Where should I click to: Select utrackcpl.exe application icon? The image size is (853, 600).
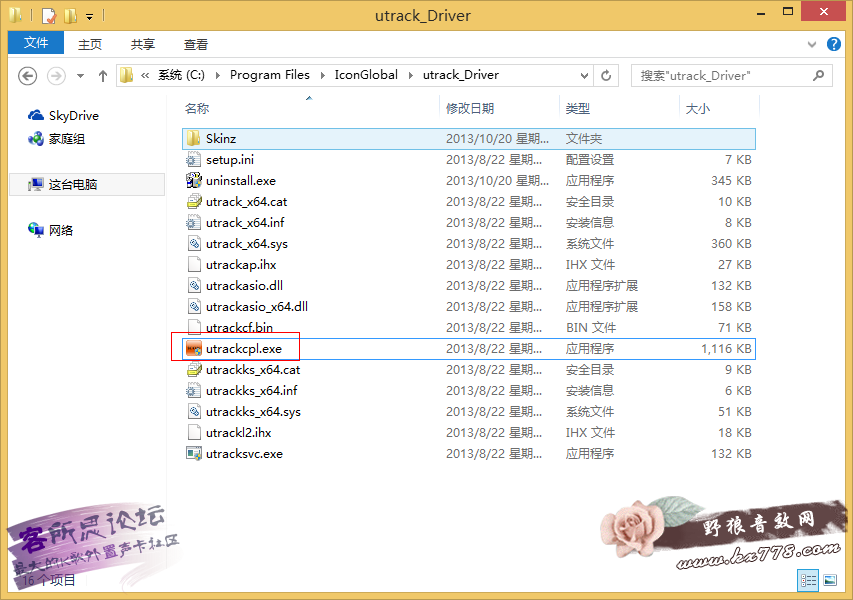[194, 349]
